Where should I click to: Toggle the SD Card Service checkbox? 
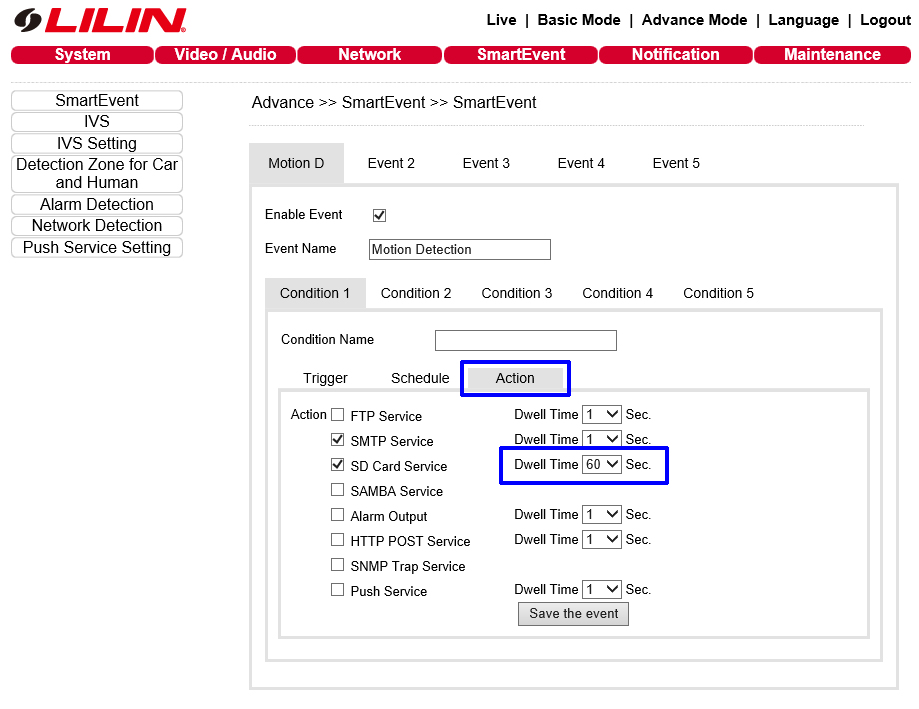click(x=338, y=465)
